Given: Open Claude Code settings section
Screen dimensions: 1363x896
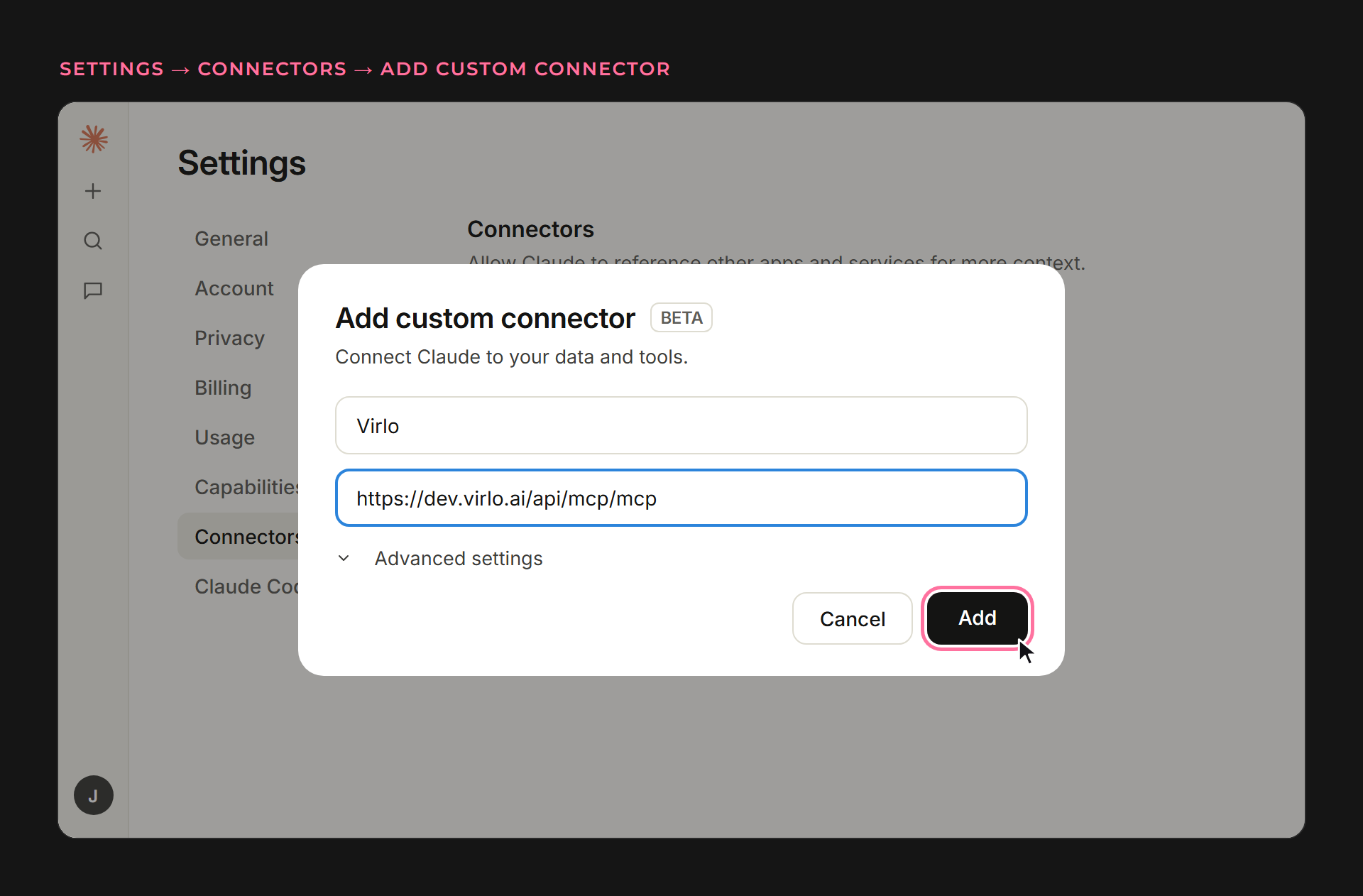Looking at the screenshot, I should click(246, 586).
